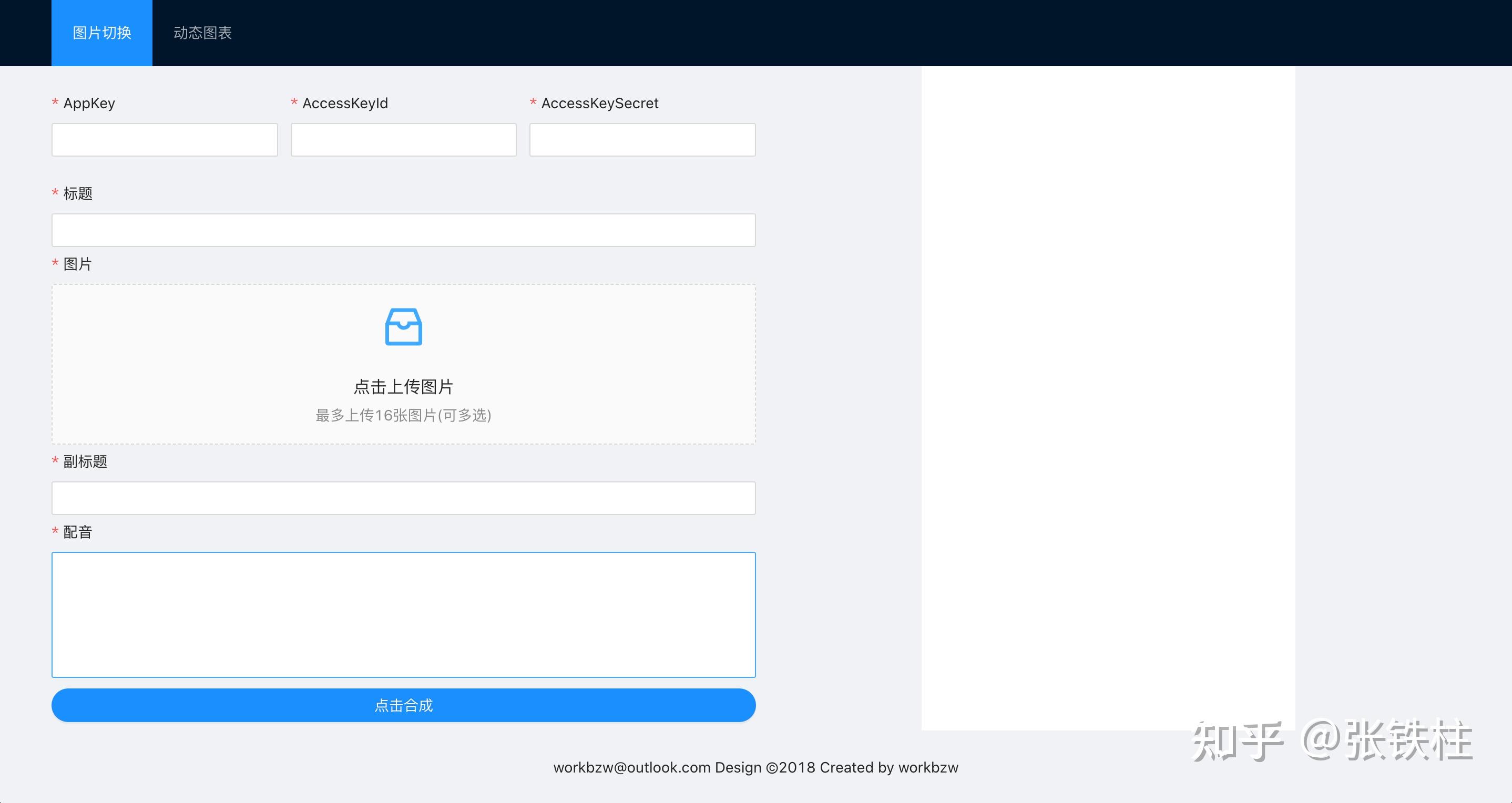Click the AccessKeyId input box
The image size is (1512, 803).
pos(404,140)
